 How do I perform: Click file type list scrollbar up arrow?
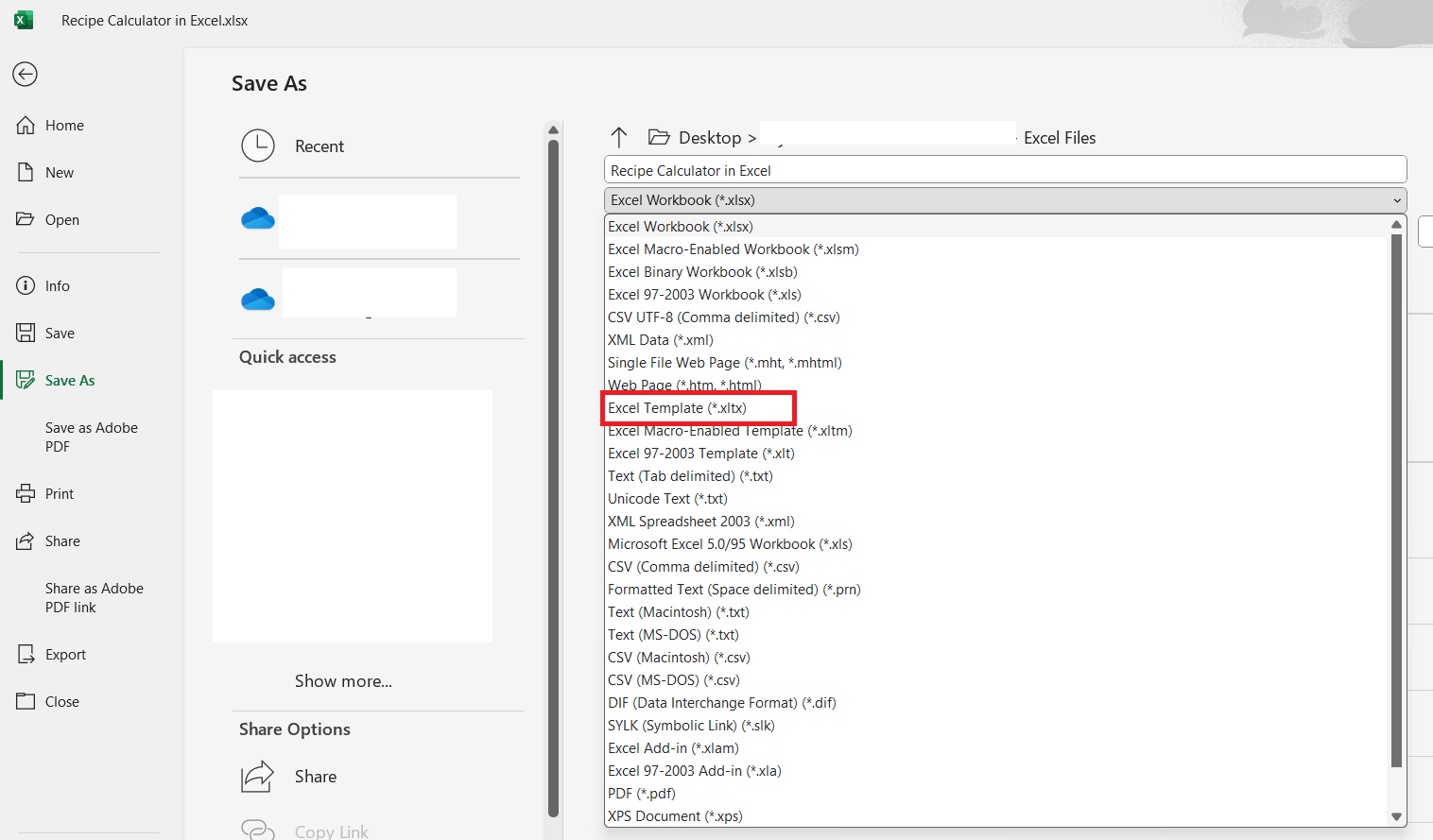pos(1396,224)
